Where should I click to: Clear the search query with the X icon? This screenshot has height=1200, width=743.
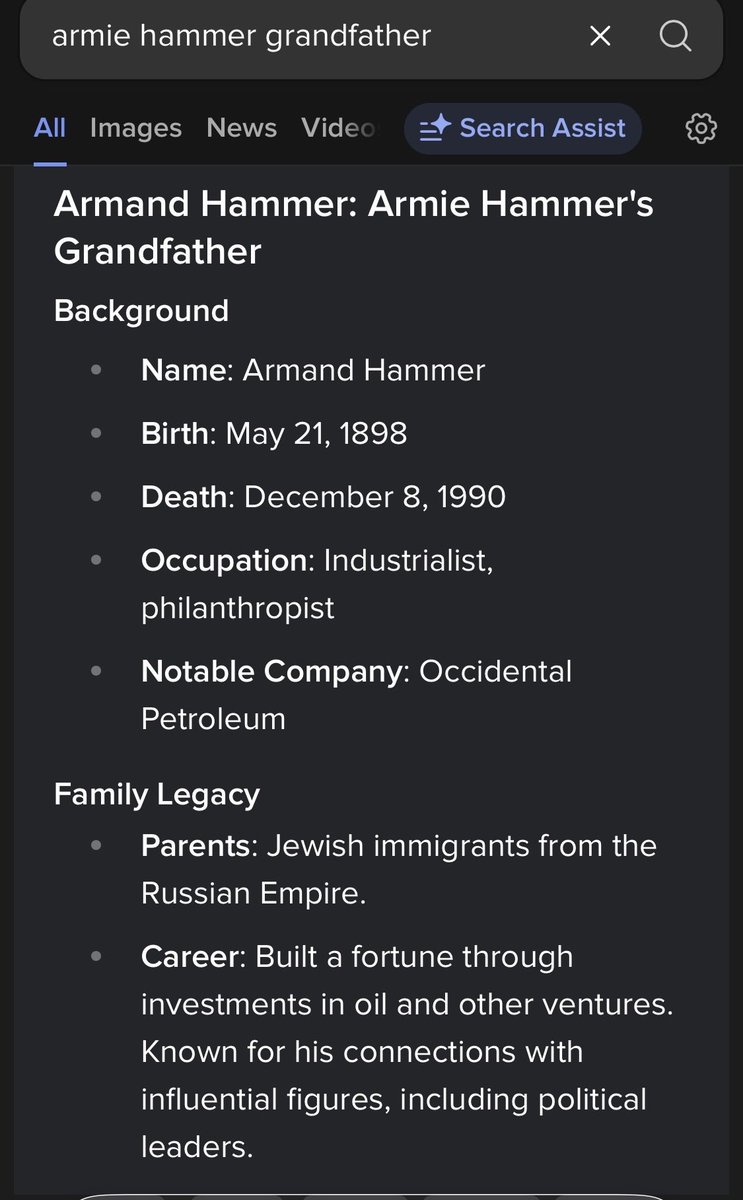coord(600,37)
